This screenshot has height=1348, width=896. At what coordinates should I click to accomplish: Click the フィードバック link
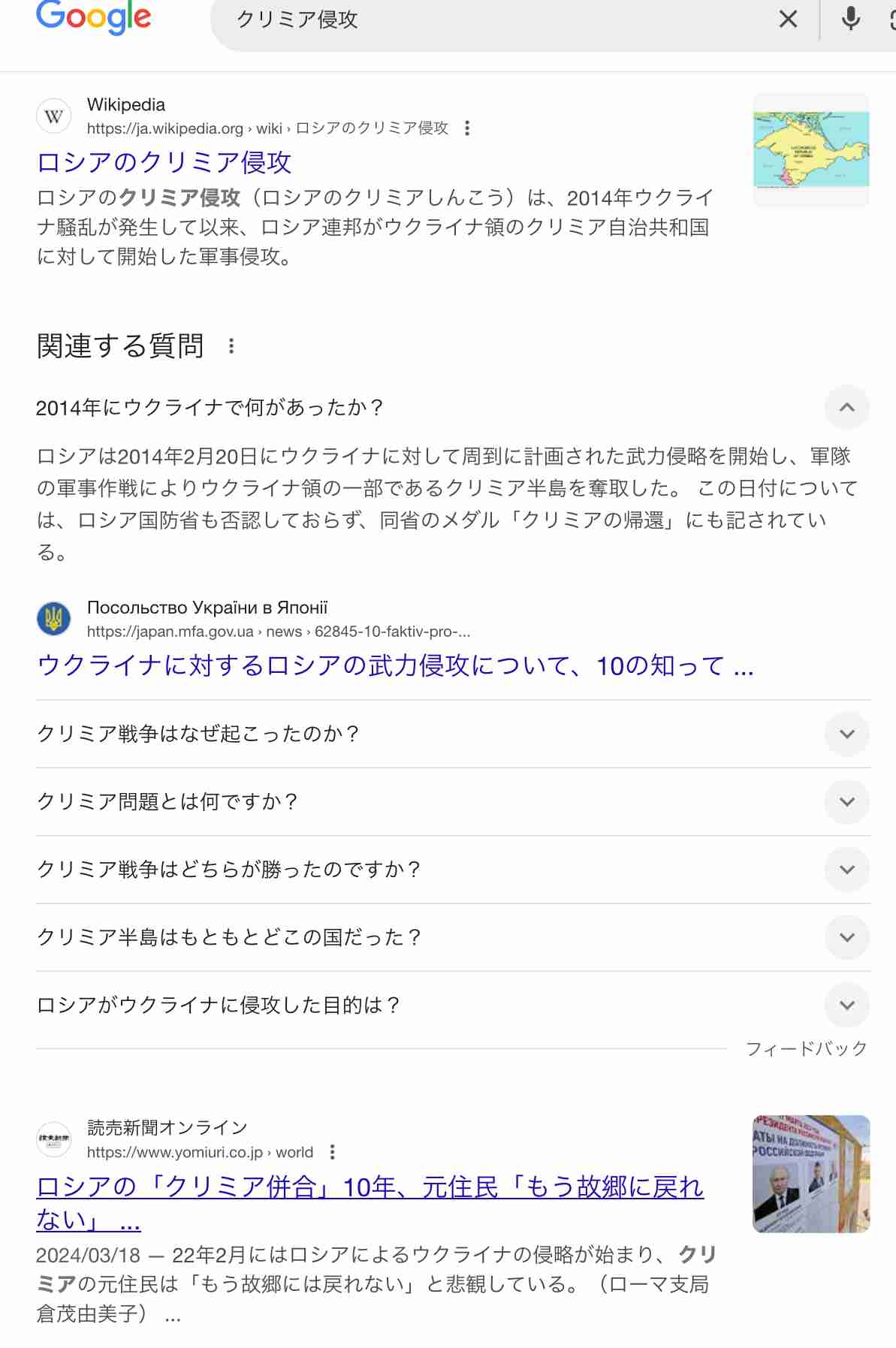[806, 1048]
